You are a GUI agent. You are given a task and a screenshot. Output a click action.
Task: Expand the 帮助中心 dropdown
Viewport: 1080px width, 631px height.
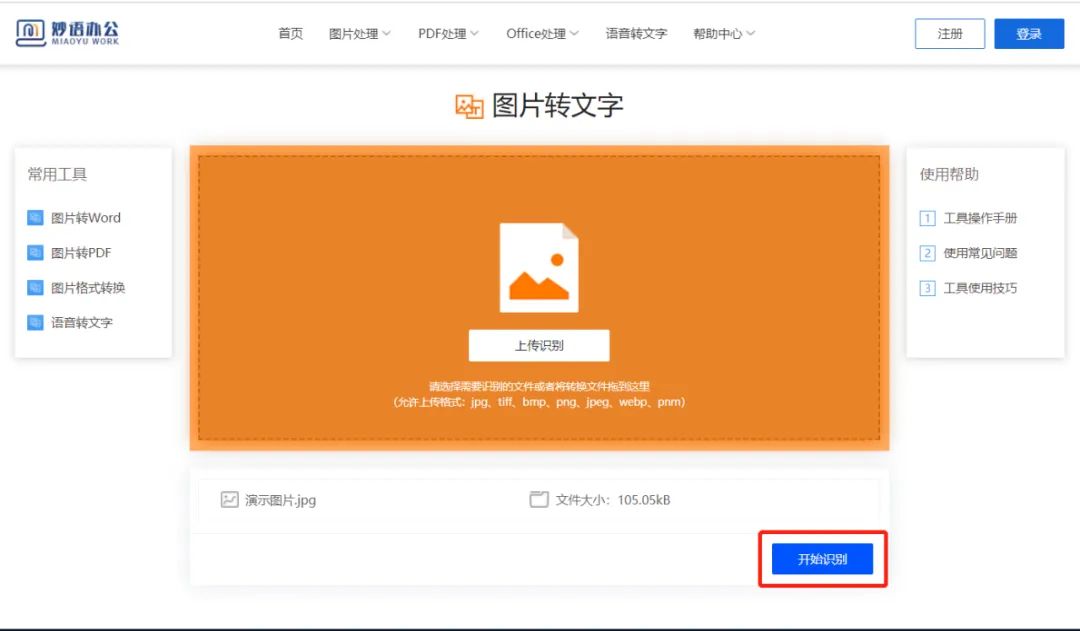pos(718,32)
